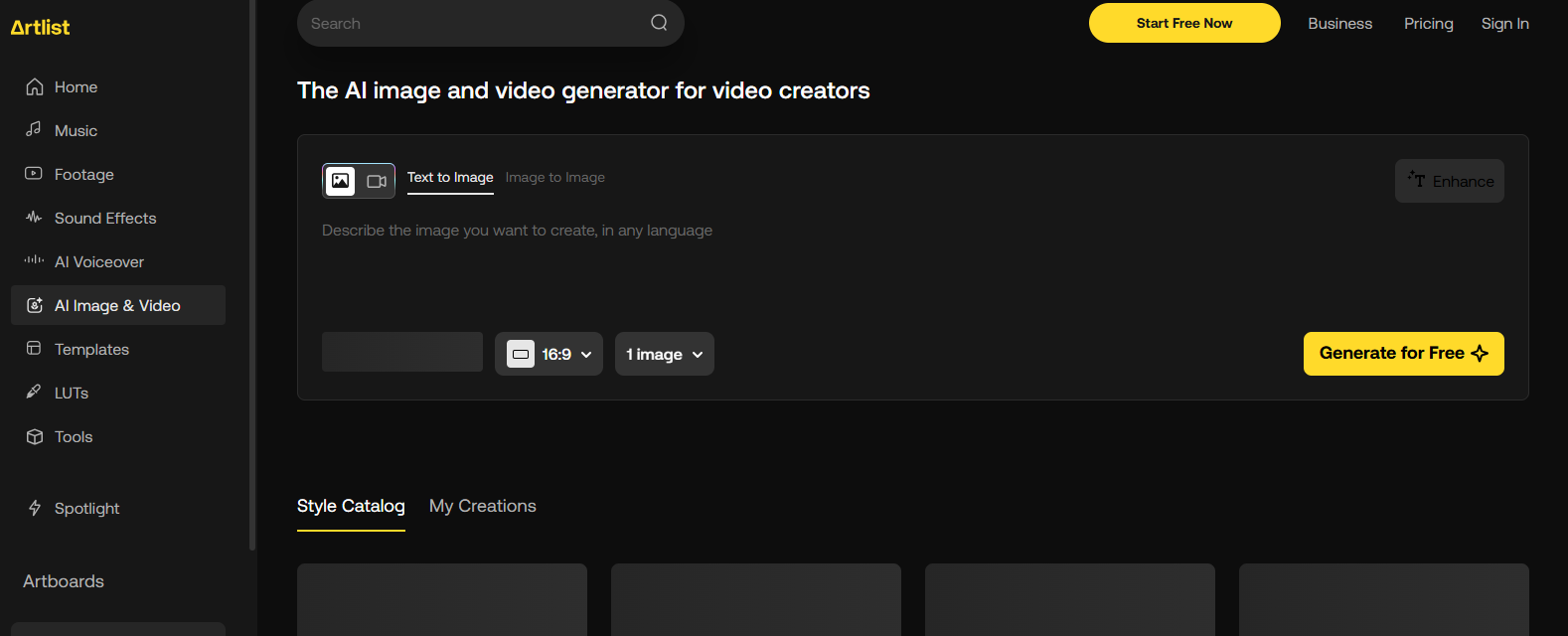Viewport: 1568px width, 636px height.
Task: Click the 16:9 aspect ratio rectangle icon
Action: 521,354
